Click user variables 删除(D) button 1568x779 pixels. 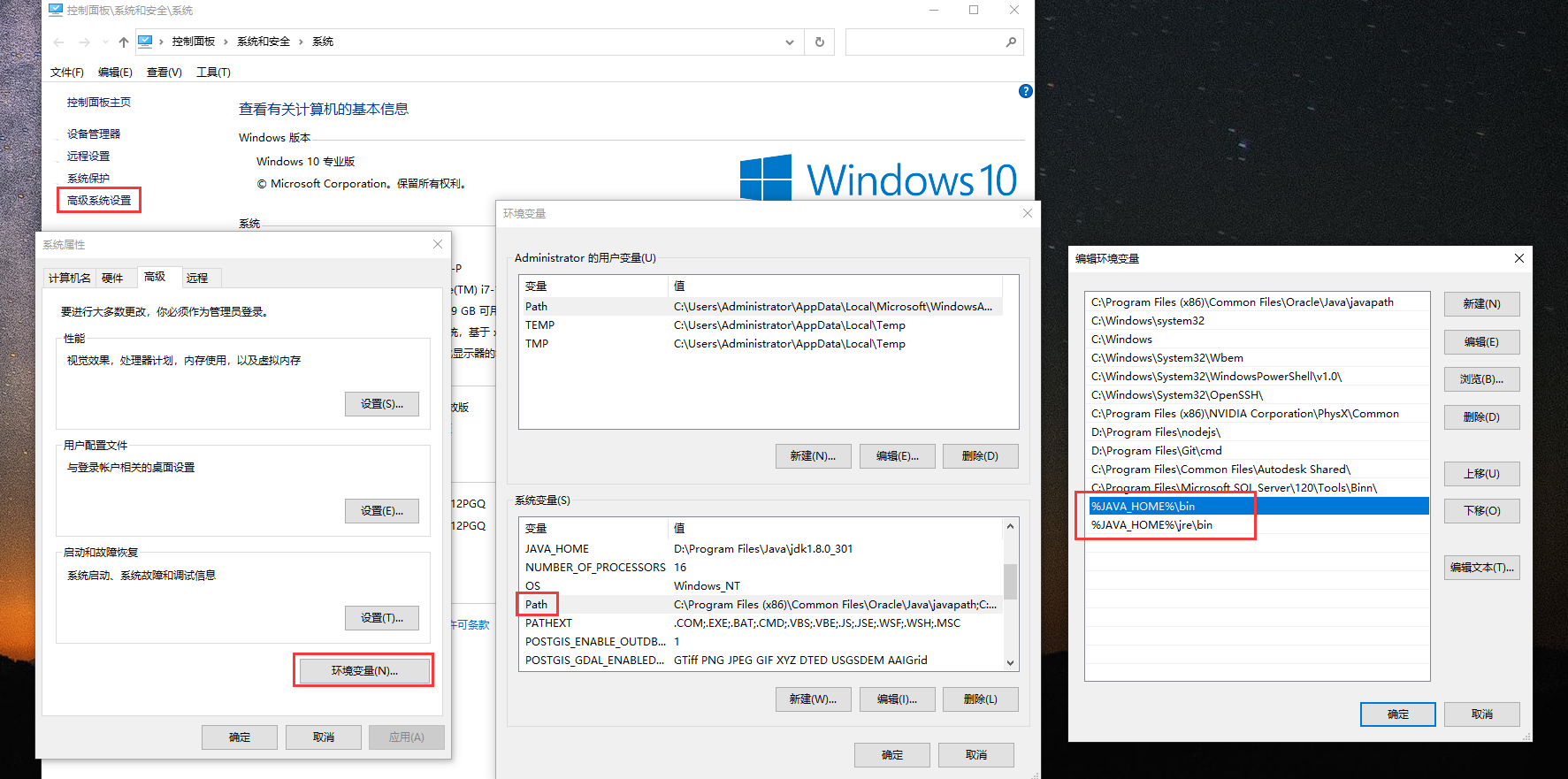(981, 456)
